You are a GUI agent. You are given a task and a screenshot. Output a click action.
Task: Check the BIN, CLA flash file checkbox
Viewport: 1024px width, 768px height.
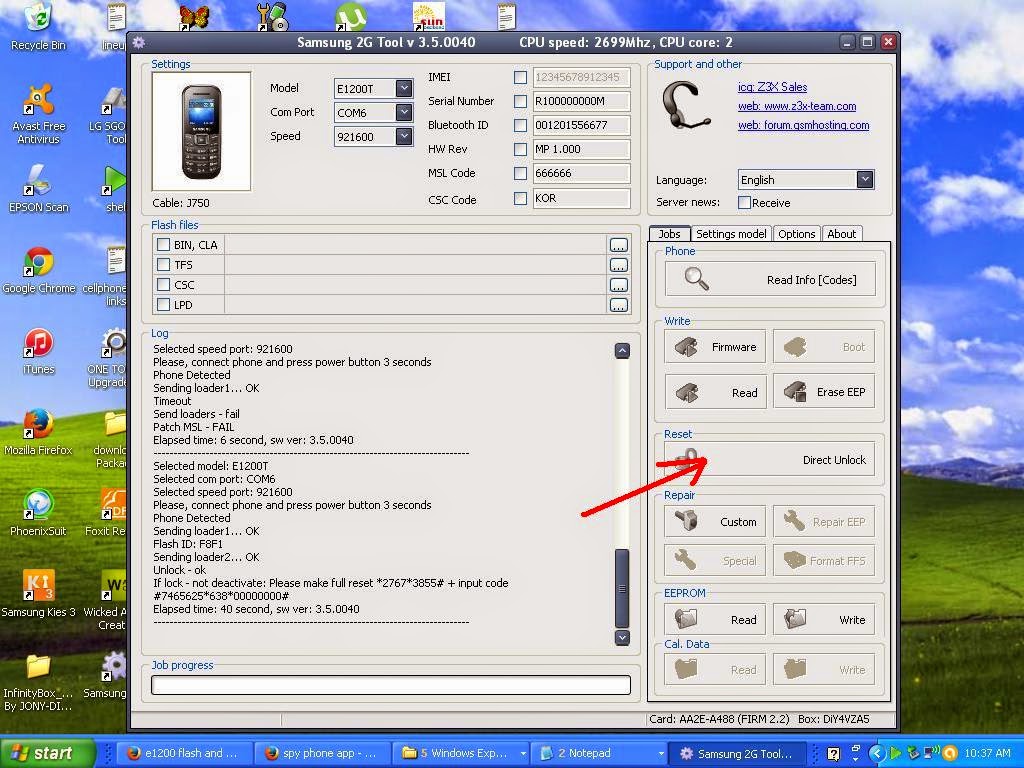[x=163, y=245]
